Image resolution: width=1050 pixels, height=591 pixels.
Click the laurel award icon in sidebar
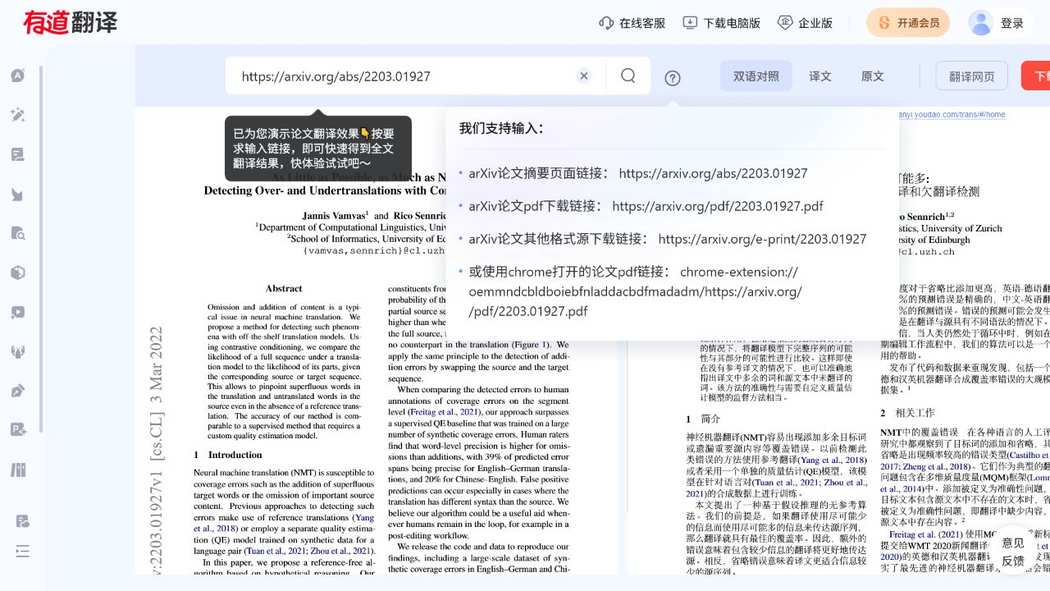(18, 351)
